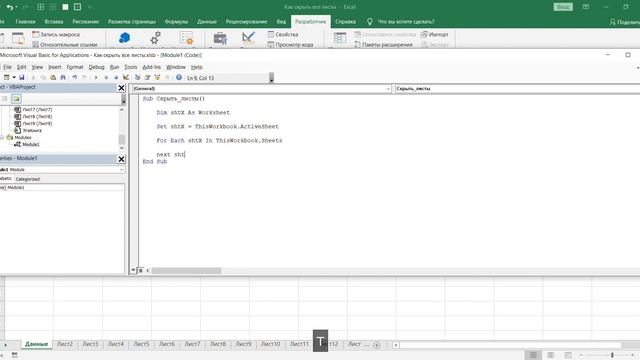640x360 pixels.
Task: Click Свойства in the ribbon
Action: (x=282, y=35)
